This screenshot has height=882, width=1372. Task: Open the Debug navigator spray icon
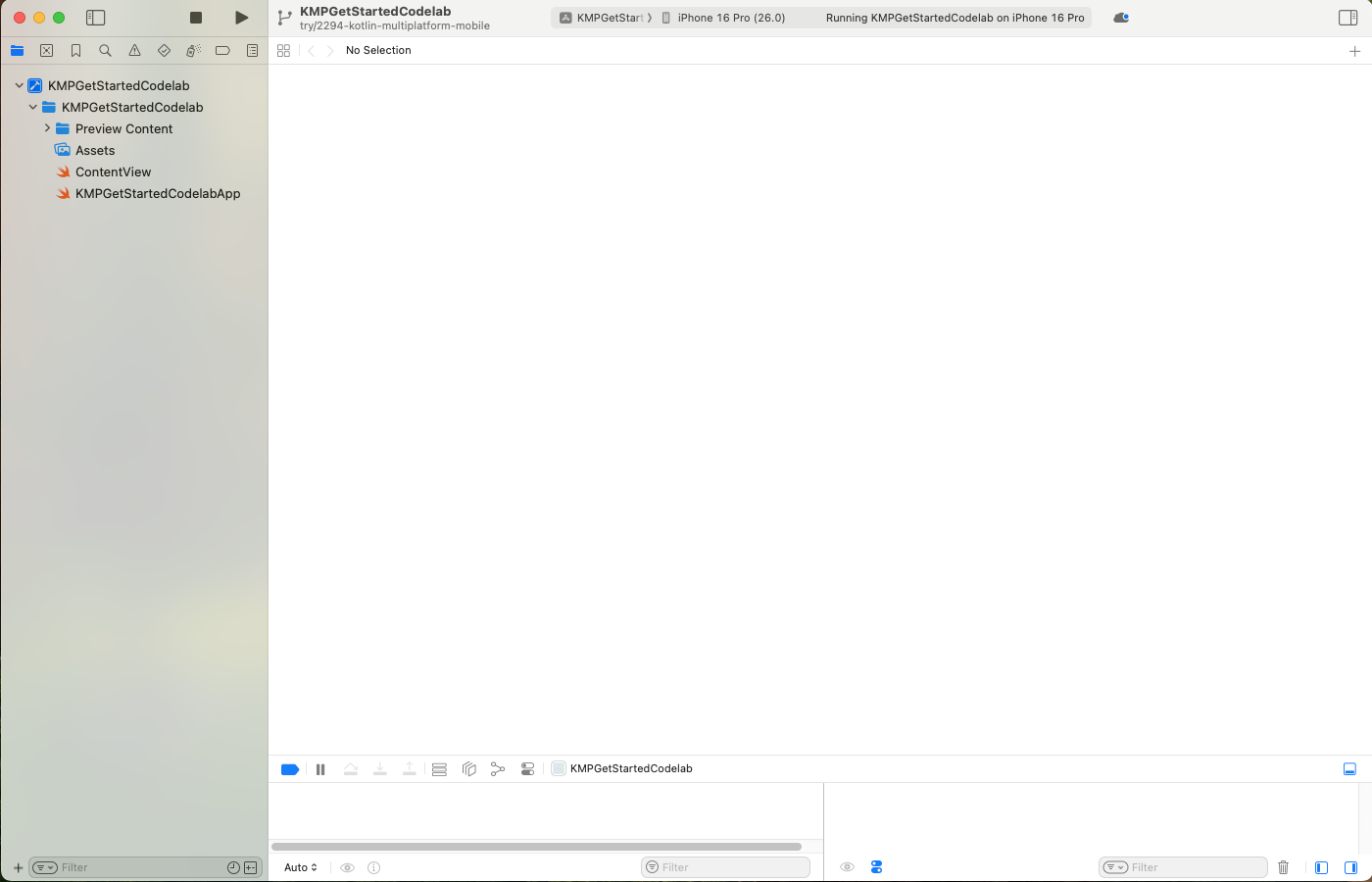[x=194, y=51]
